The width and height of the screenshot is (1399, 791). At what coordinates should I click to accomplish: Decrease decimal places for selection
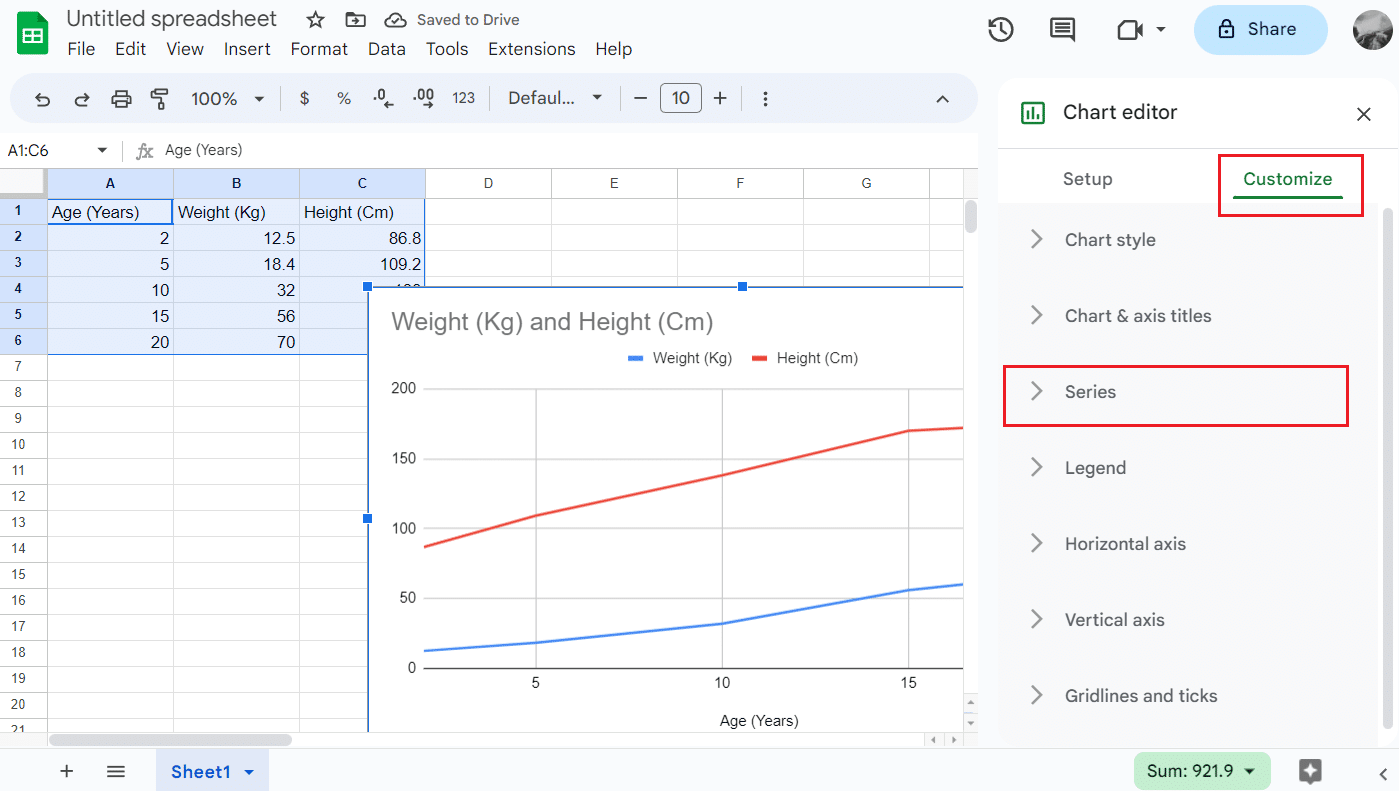click(x=383, y=98)
